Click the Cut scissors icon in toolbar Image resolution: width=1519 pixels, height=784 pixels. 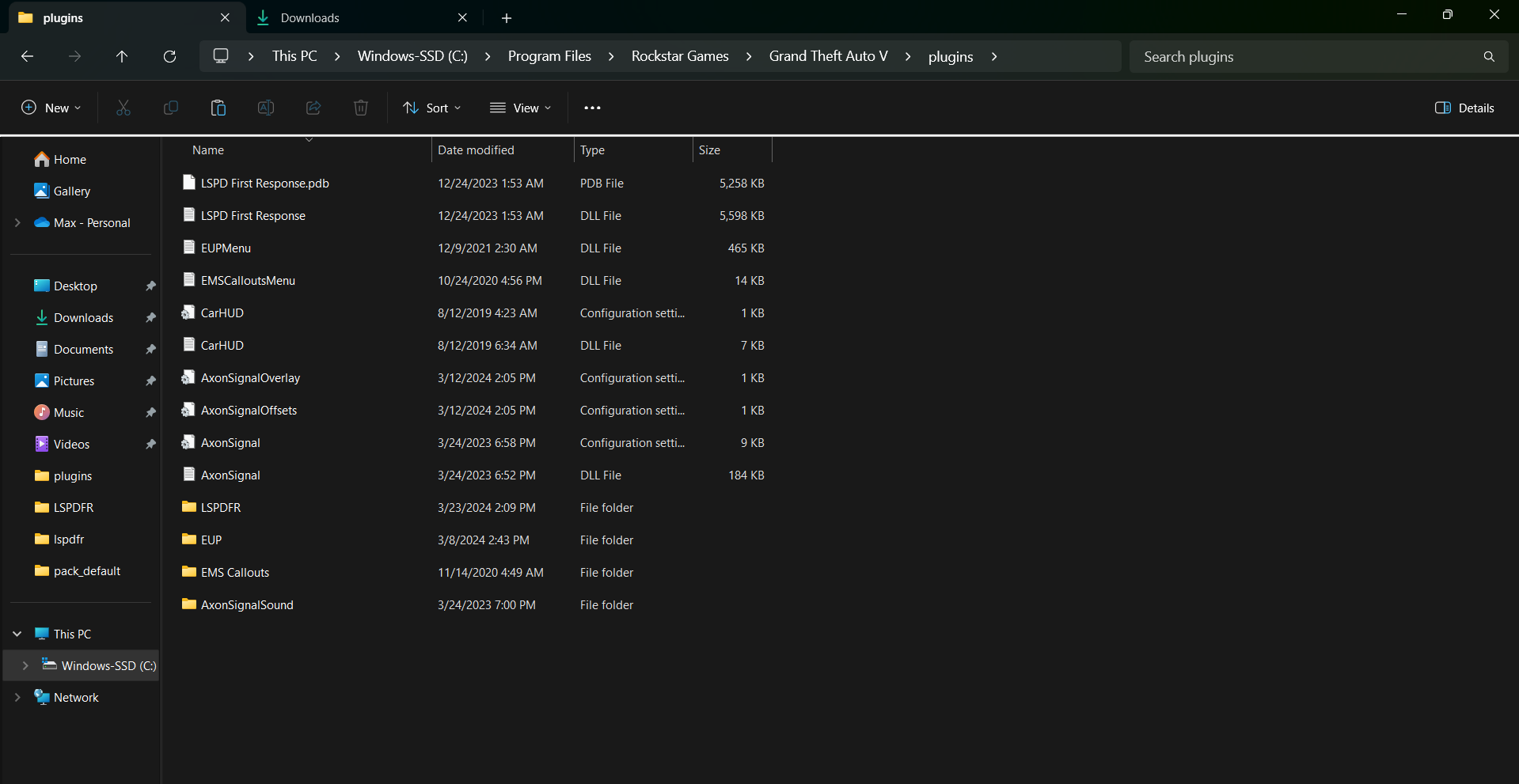123,108
